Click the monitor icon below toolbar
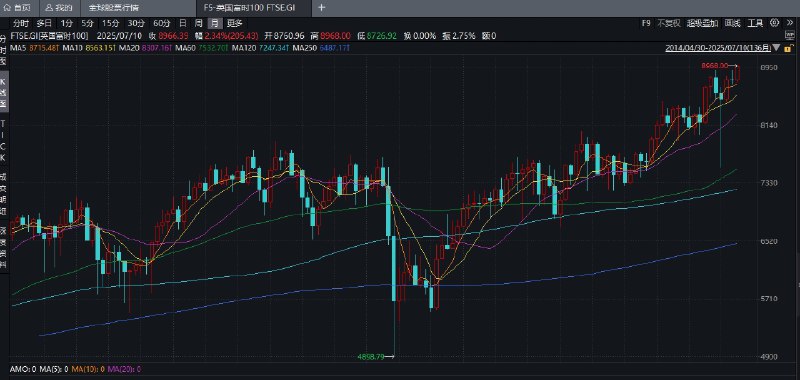The width and height of the screenshot is (800, 380). pyautogui.click(x=790, y=36)
